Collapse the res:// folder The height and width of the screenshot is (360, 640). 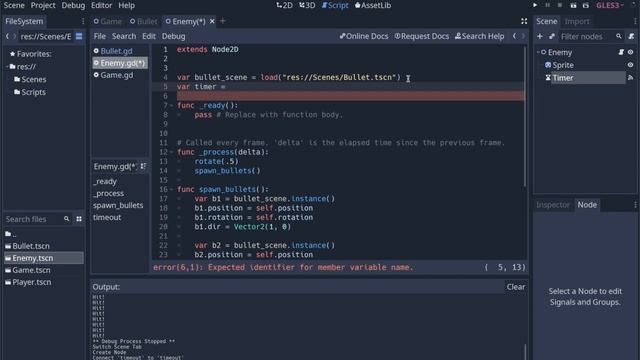tap(7, 67)
